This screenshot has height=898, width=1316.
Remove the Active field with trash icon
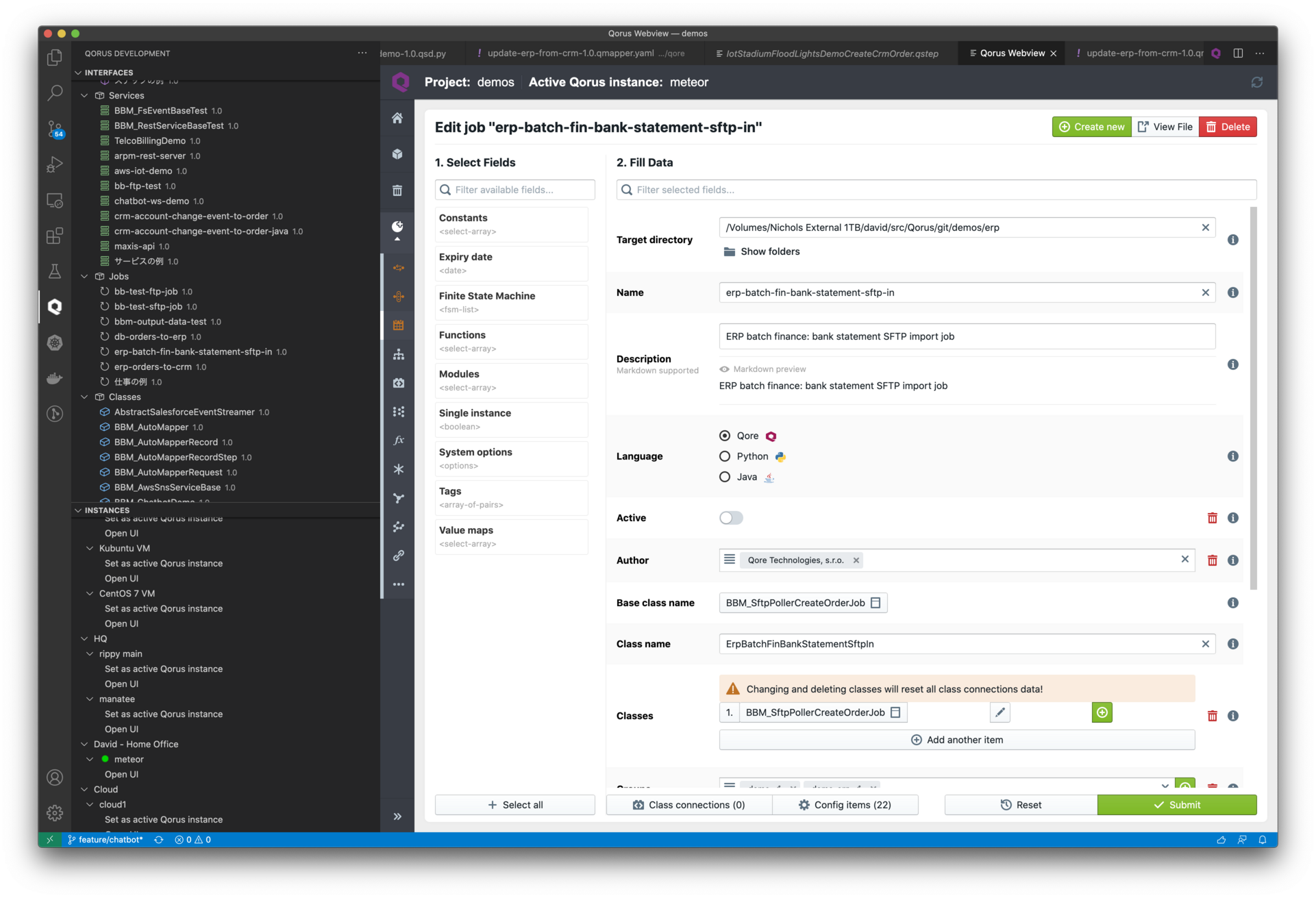pyautogui.click(x=1212, y=518)
